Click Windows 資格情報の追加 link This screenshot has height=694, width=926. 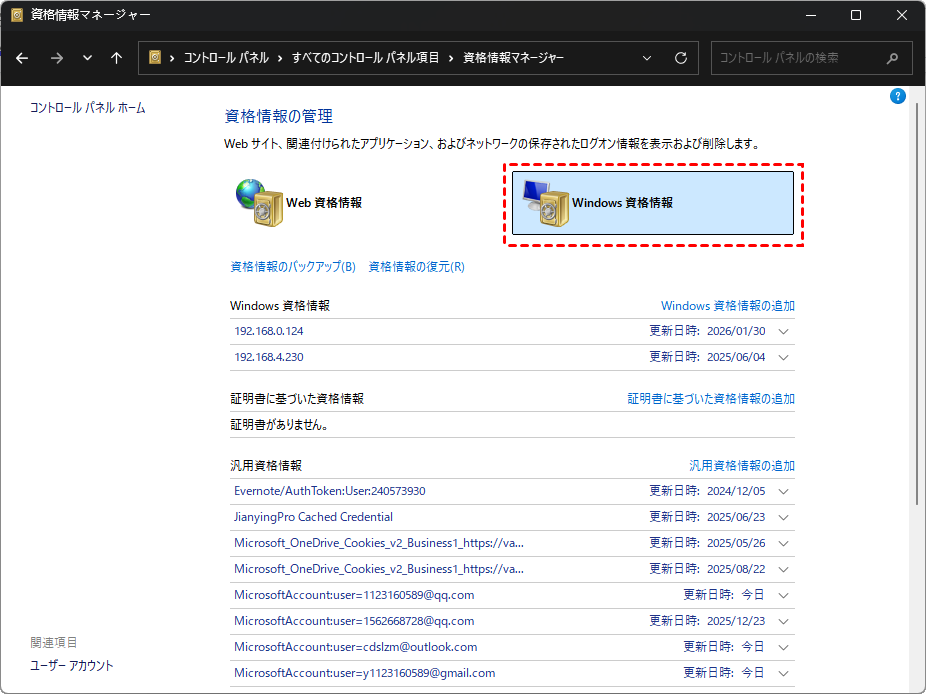coord(728,305)
